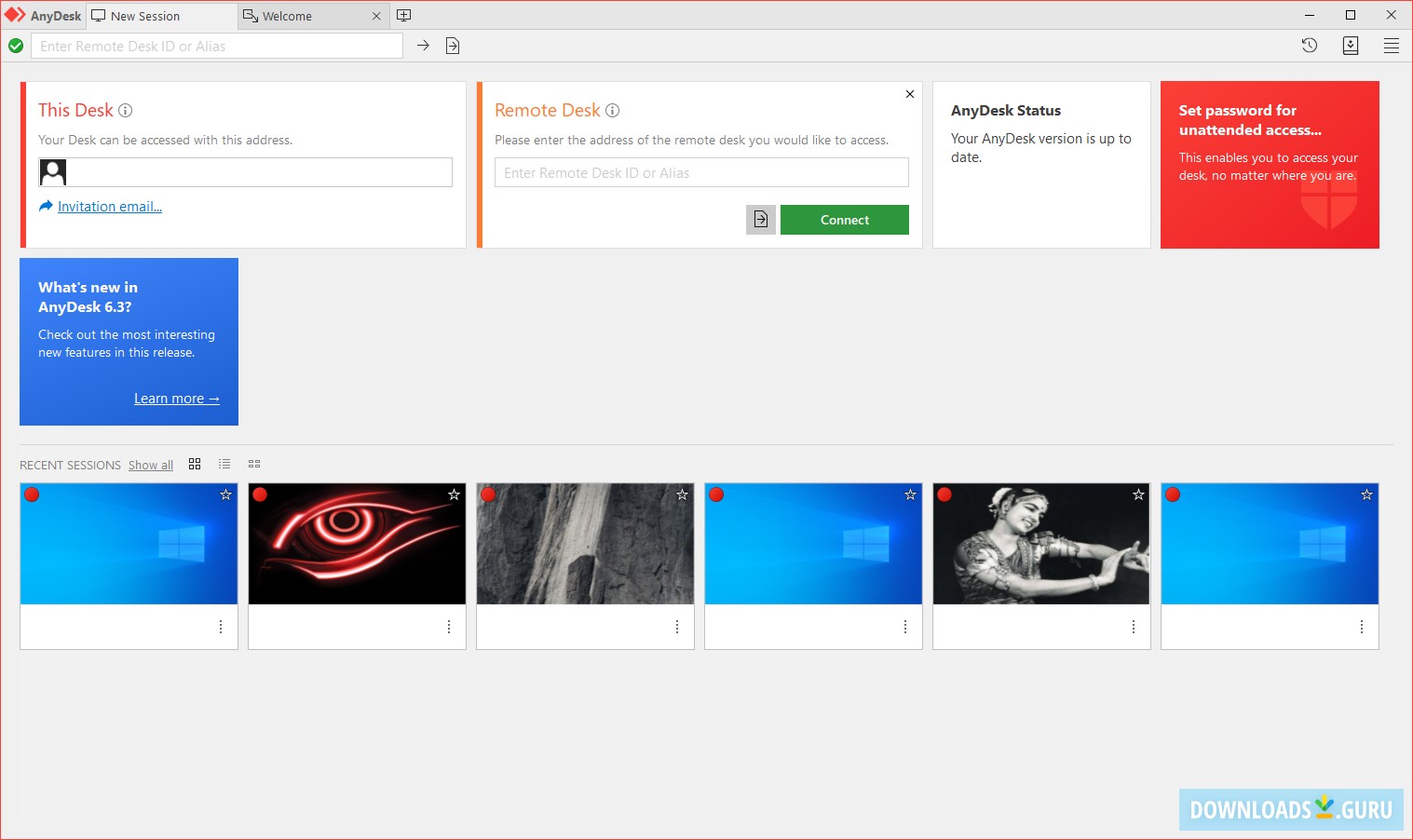Click red status dot on dancer session
Screen dimensions: 1413x840
(944, 495)
